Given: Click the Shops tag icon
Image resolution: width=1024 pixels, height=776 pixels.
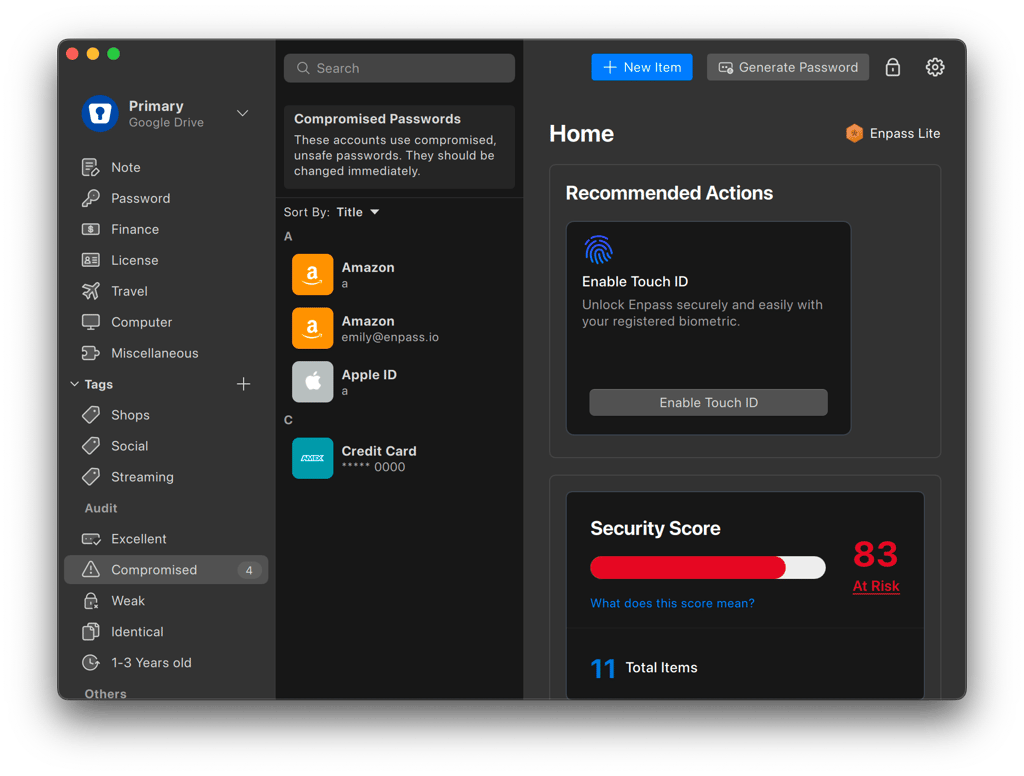Looking at the screenshot, I should click(x=91, y=415).
